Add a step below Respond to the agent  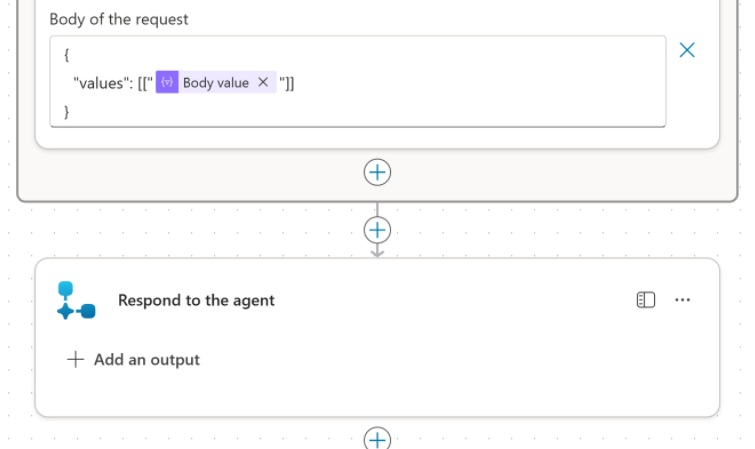coord(377,439)
